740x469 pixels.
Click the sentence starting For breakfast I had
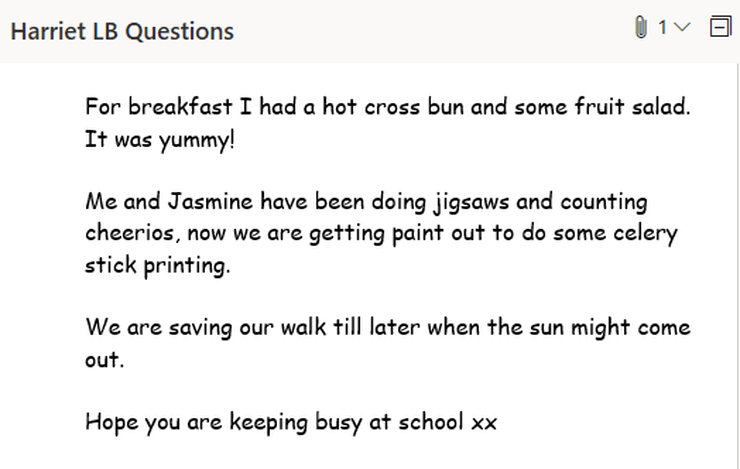coord(387,107)
